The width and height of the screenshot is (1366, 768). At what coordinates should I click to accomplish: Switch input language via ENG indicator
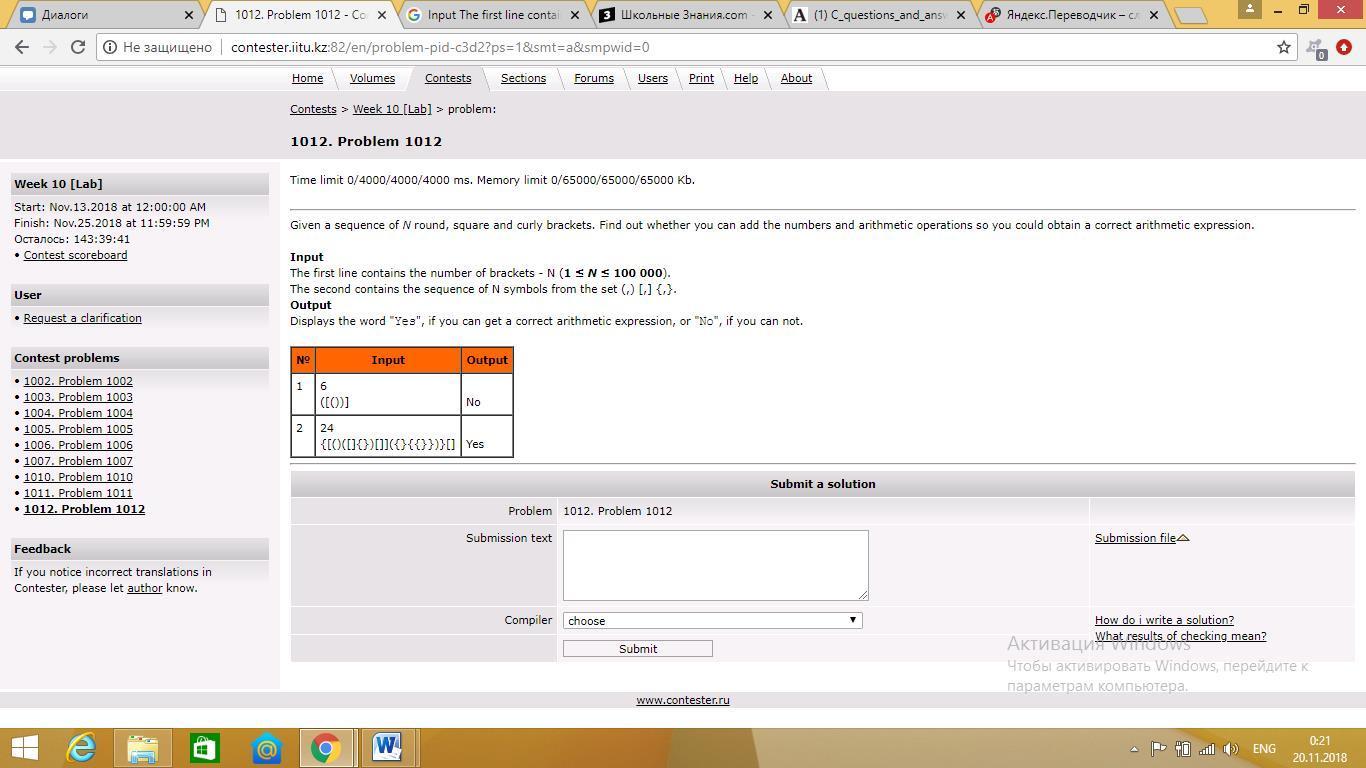pyautogui.click(x=1263, y=749)
